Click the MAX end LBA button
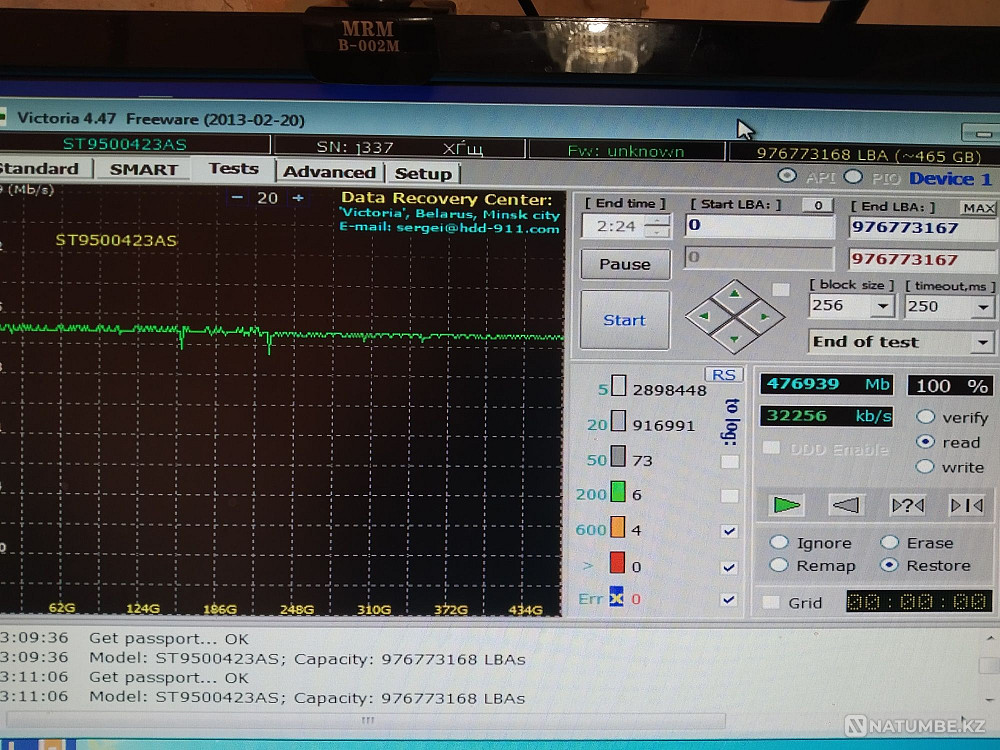1000x750 pixels. tap(978, 208)
